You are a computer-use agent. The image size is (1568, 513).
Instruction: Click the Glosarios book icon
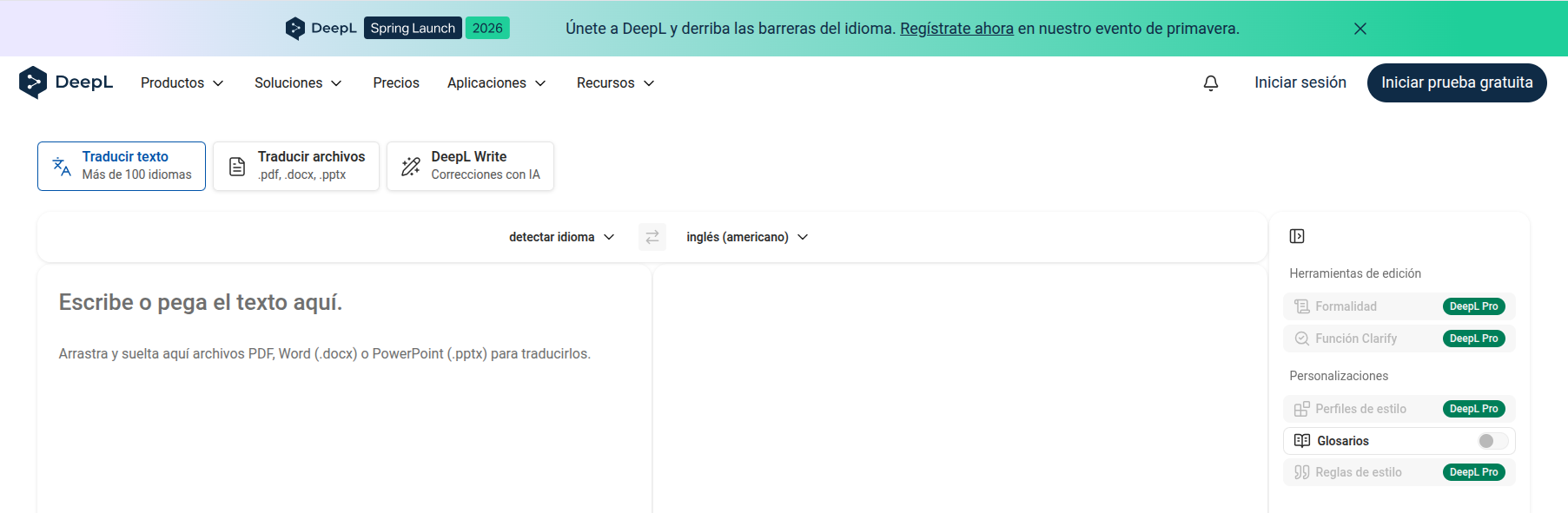(1302, 441)
